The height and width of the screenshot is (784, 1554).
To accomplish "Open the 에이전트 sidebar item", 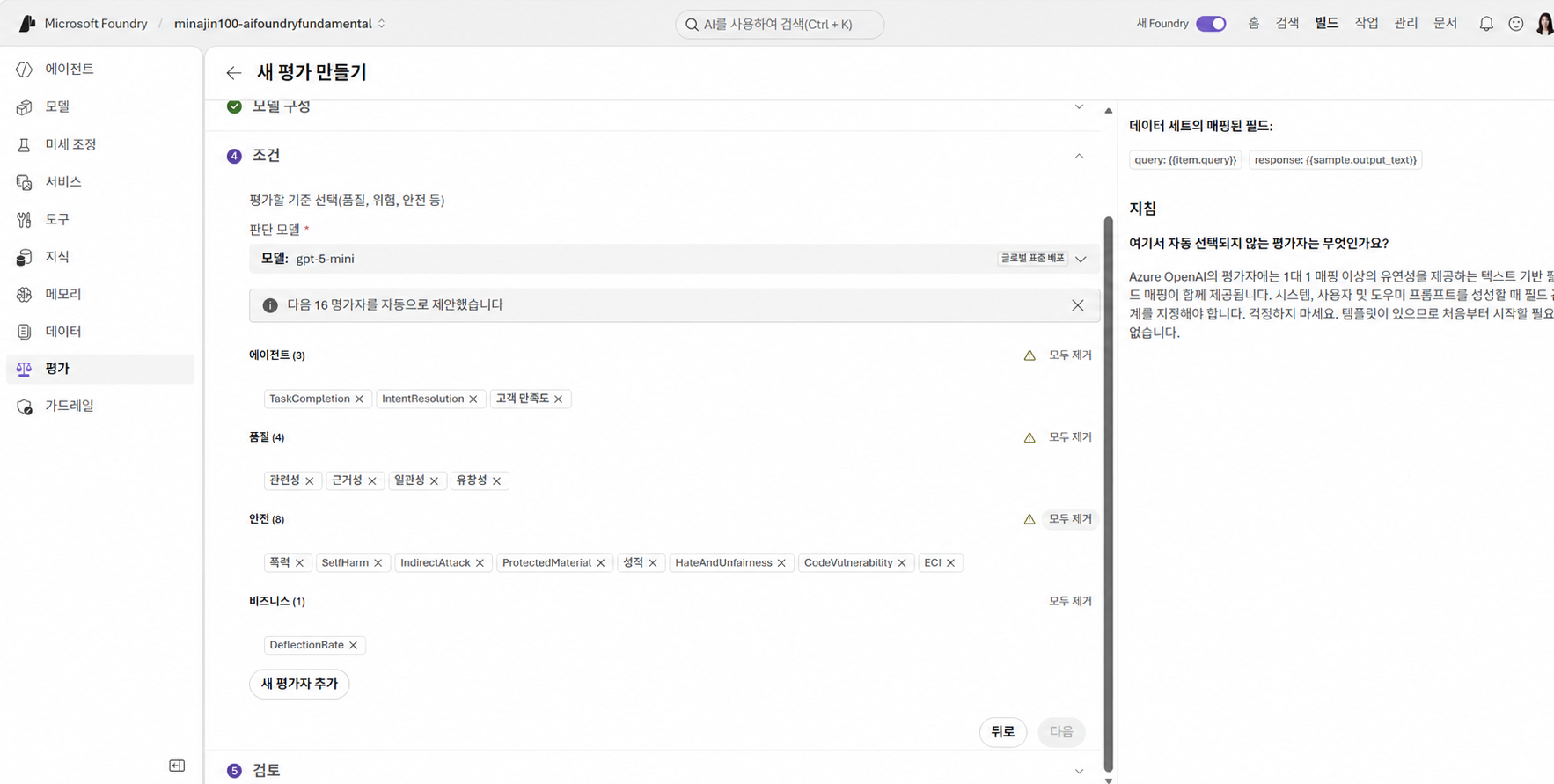I will (100, 69).
